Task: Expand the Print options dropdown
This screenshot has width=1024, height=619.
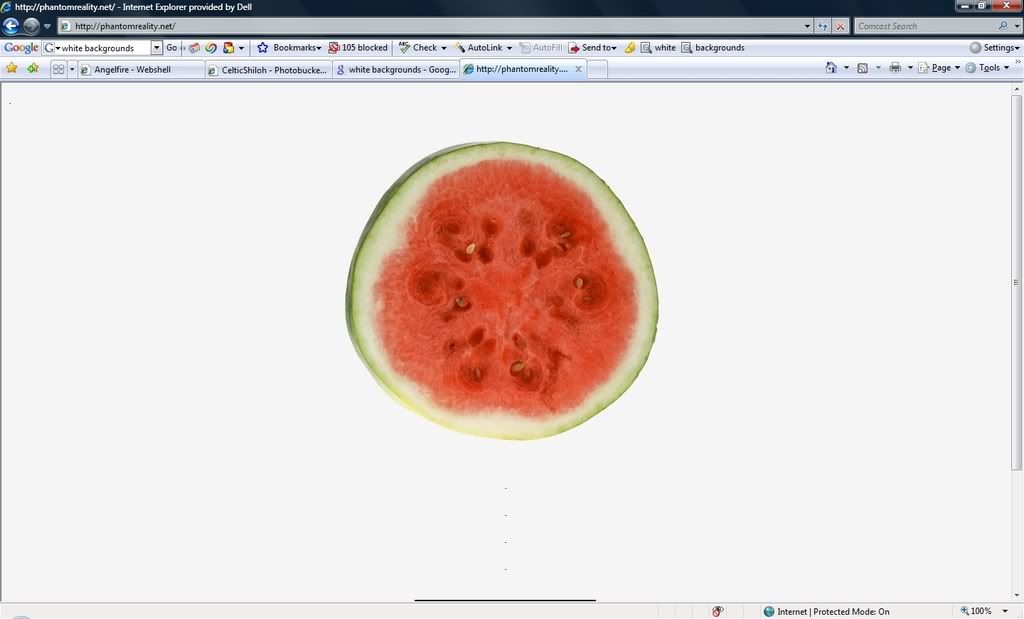Action: coord(910,68)
